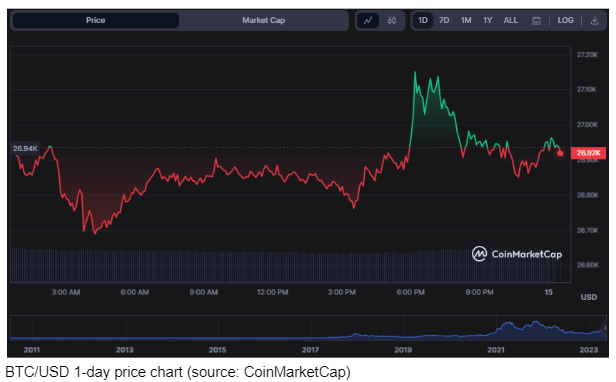Click the 2021 peak in overview chart
The height and width of the screenshot is (382, 616).
[509, 324]
